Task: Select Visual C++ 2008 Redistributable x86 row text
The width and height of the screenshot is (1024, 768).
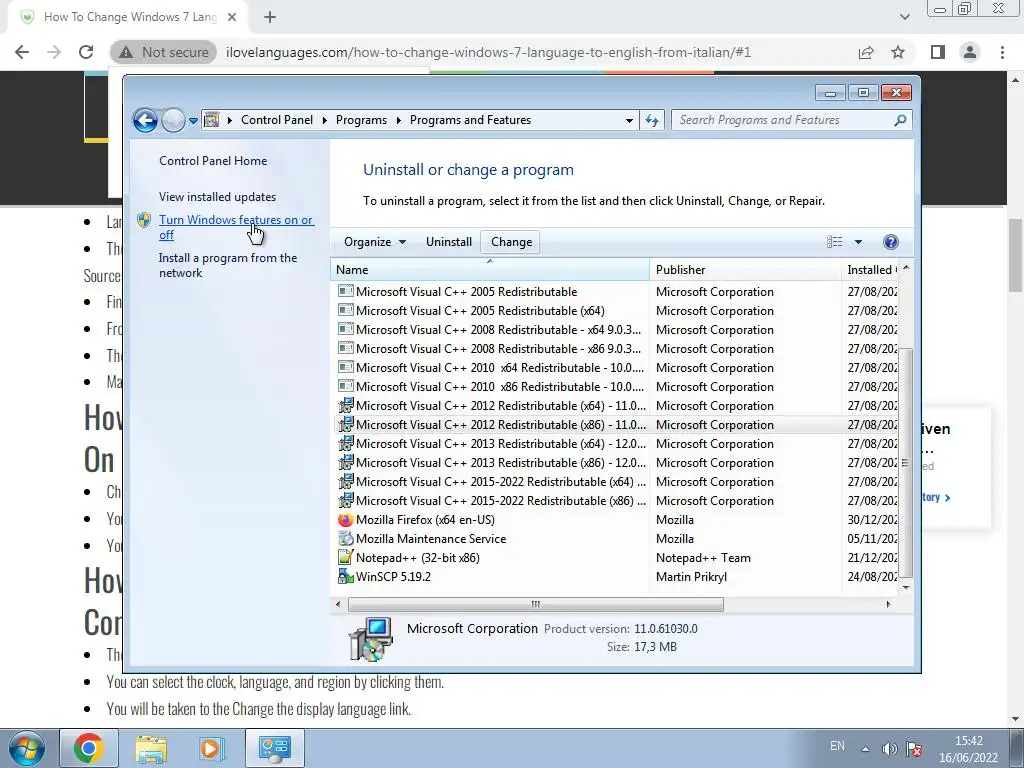Action: (498, 348)
